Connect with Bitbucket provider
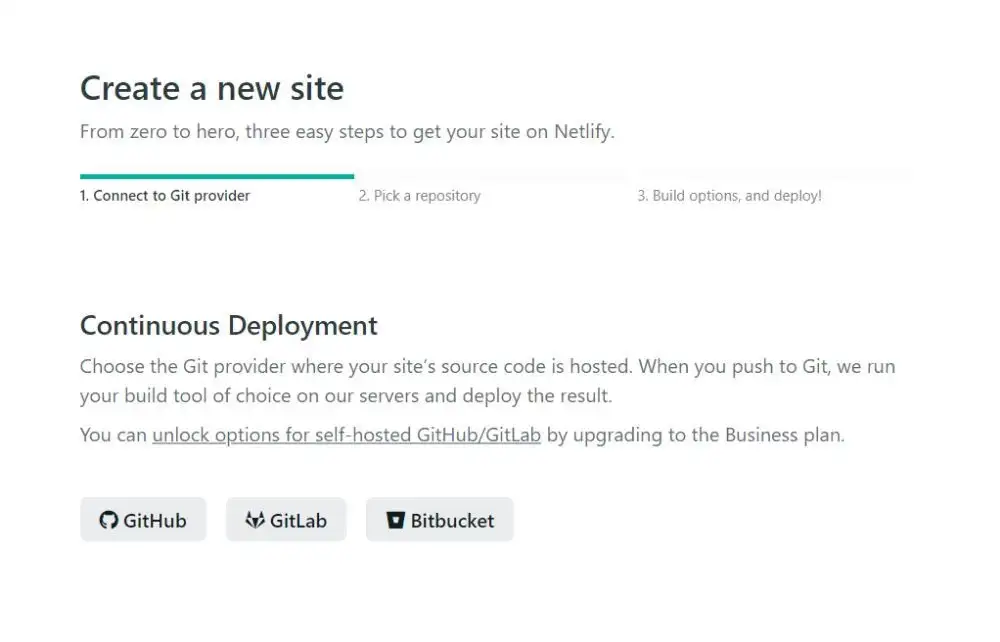Image resolution: width=1000 pixels, height=642 pixels. [x=439, y=519]
